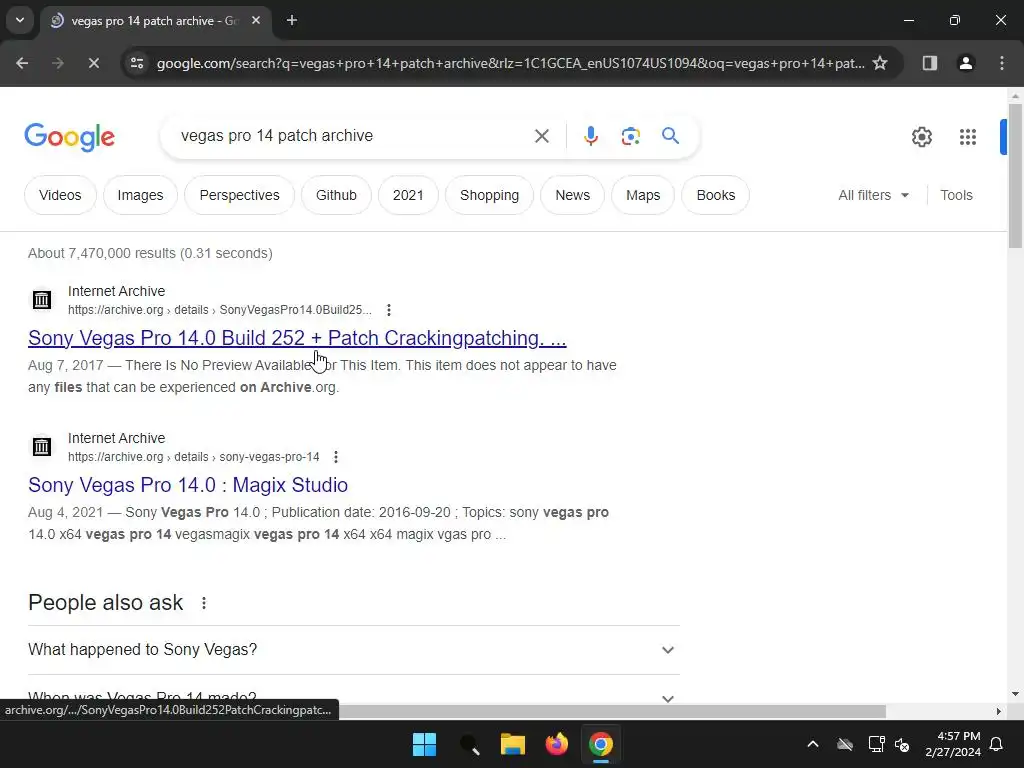Click the horizontal scrollbar at the bottom
1024x768 pixels.
point(611,711)
